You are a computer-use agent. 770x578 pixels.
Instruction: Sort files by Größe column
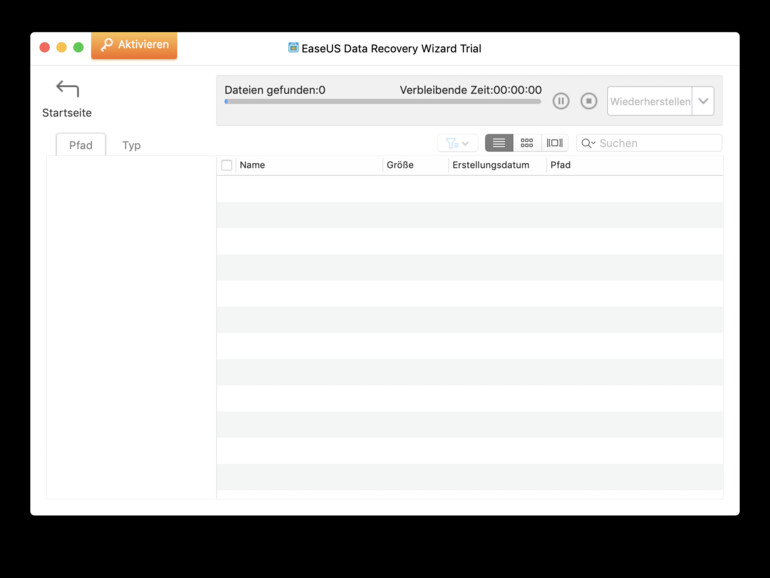(415, 165)
